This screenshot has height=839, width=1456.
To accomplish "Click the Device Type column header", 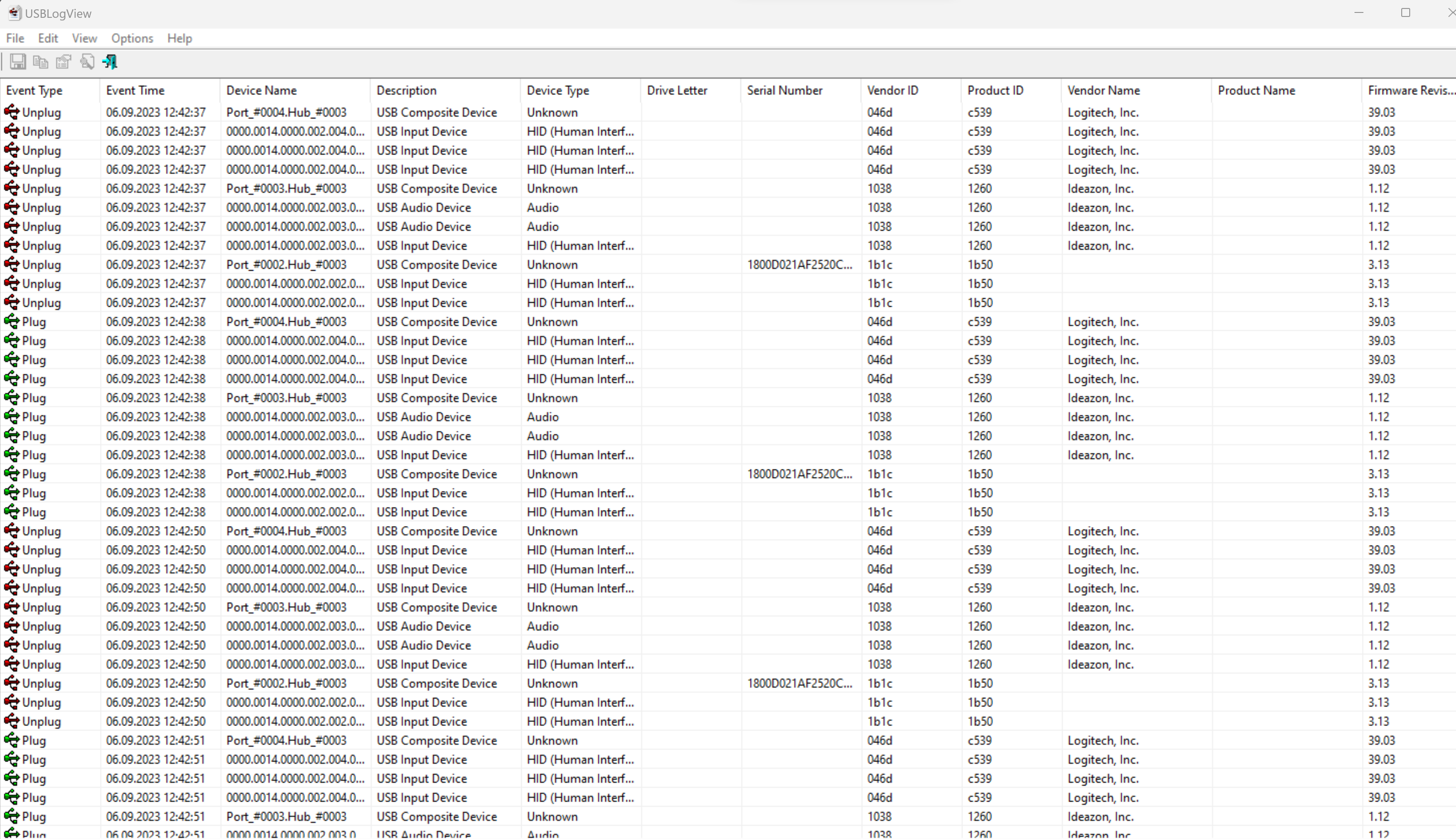I will 557,90.
